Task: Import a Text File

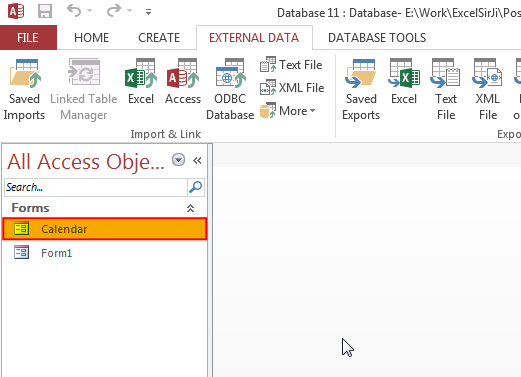Action: click(291, 64)
